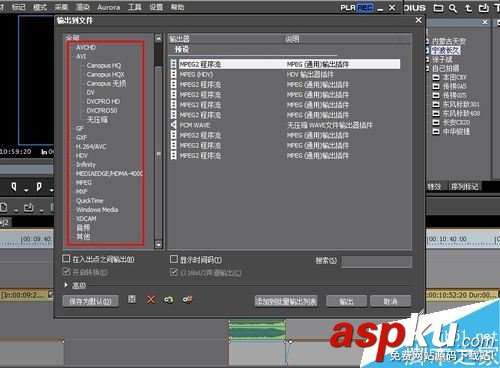Select Canopus 无损 in the tree
Screen dimensions: 500x368
(106, 83)
